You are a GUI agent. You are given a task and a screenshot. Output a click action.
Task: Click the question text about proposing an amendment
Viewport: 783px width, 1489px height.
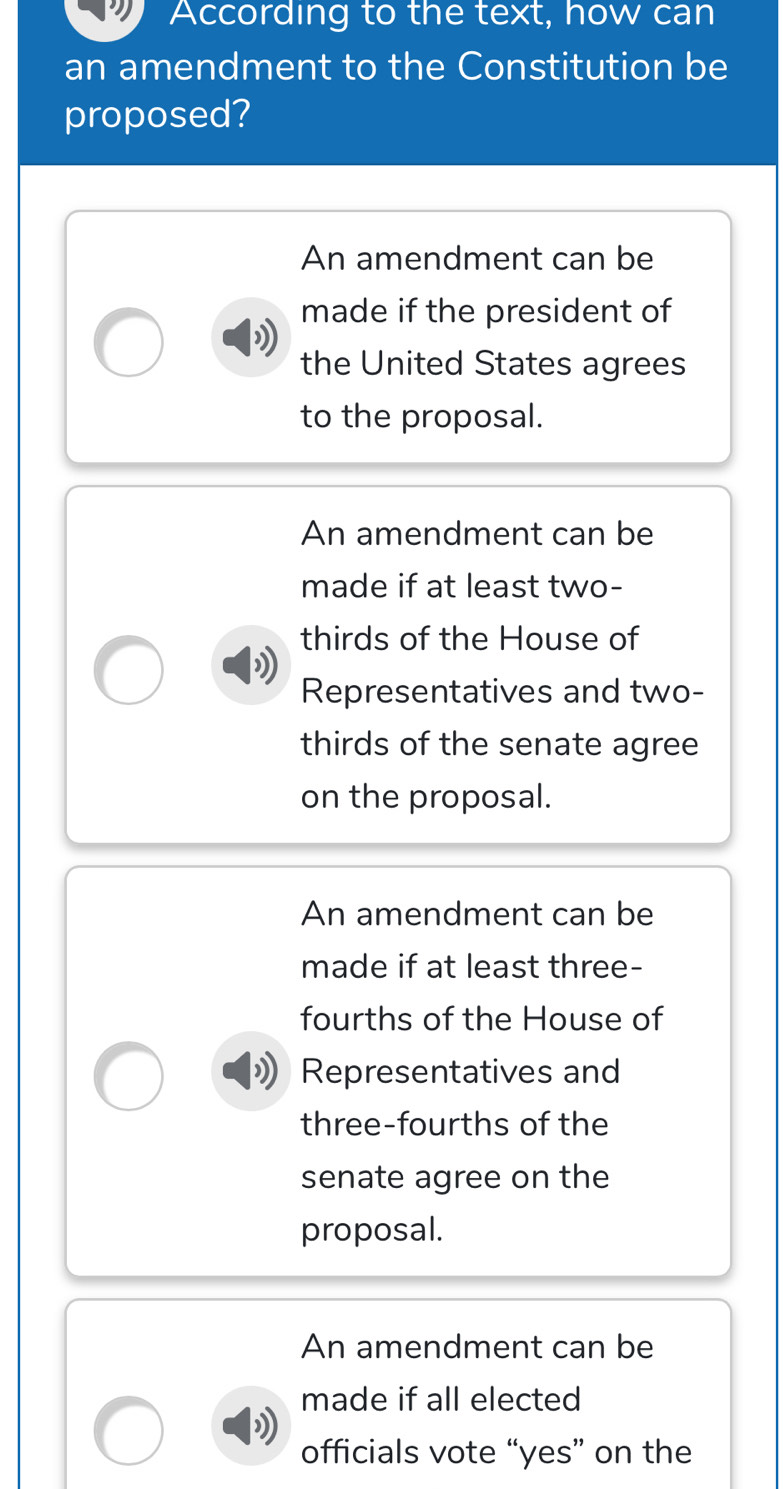tap(395, 67)
